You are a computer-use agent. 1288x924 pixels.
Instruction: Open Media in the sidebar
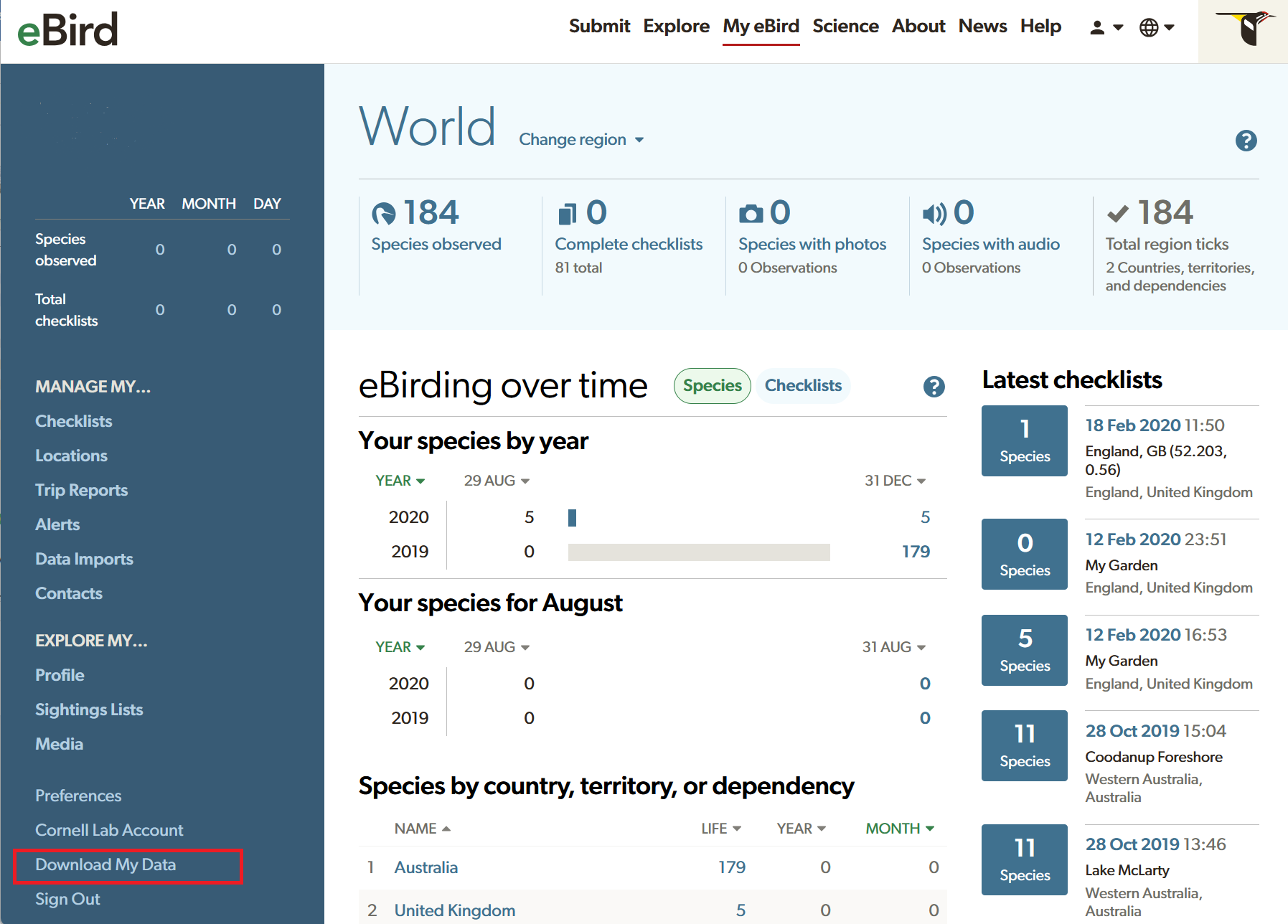[59, 744]
